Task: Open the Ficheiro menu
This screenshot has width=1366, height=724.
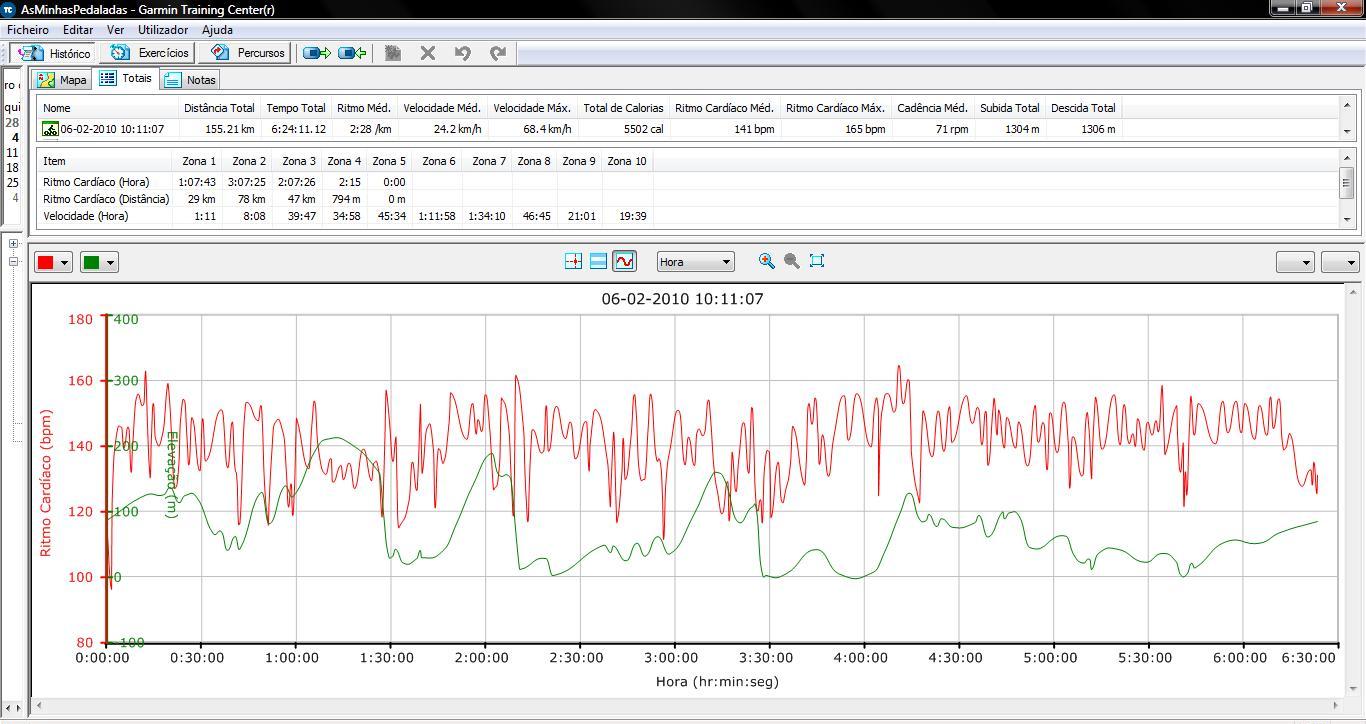Action: click(x=27, y=30)
